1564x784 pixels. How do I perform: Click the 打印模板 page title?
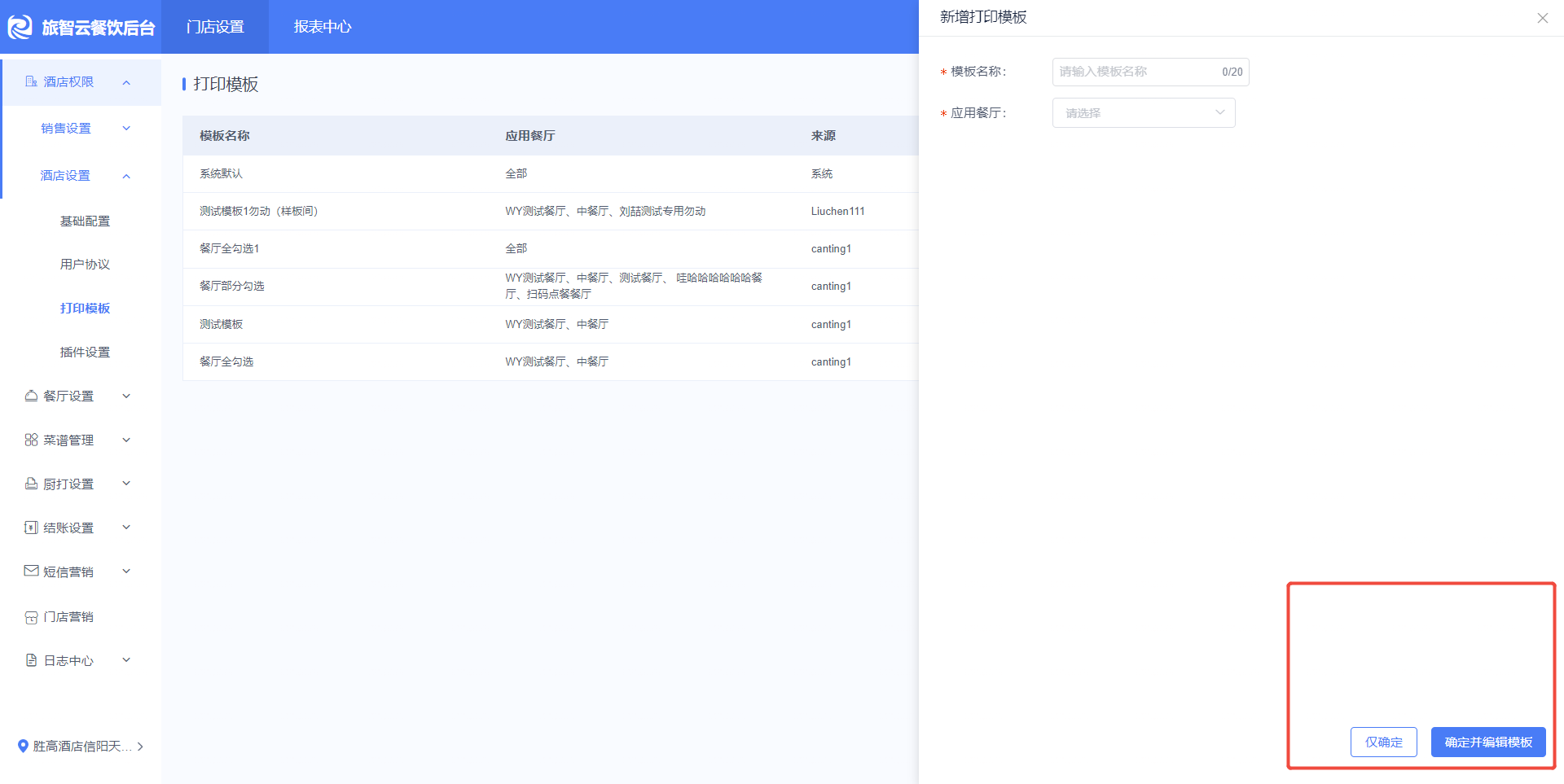pyautogui.click(x=226, y=85)
